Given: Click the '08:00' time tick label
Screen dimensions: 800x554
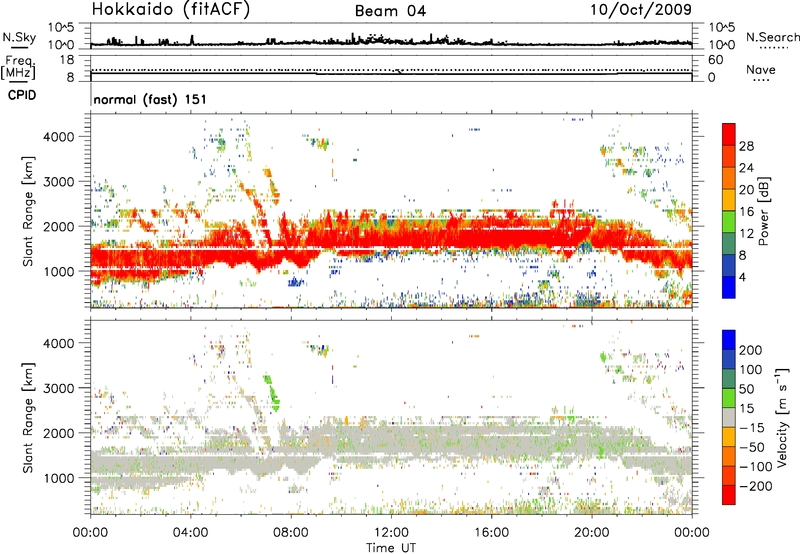Looking at the screenshot, I should pyautogui.click(x=291, y=533).
